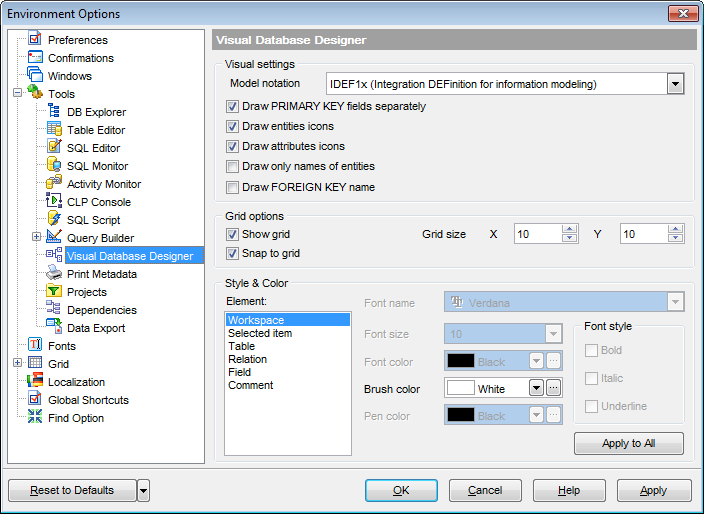704x514 pixels.
Task: Click the Grid size X input field
Action: pyautogui.click(x=537, y=234)
